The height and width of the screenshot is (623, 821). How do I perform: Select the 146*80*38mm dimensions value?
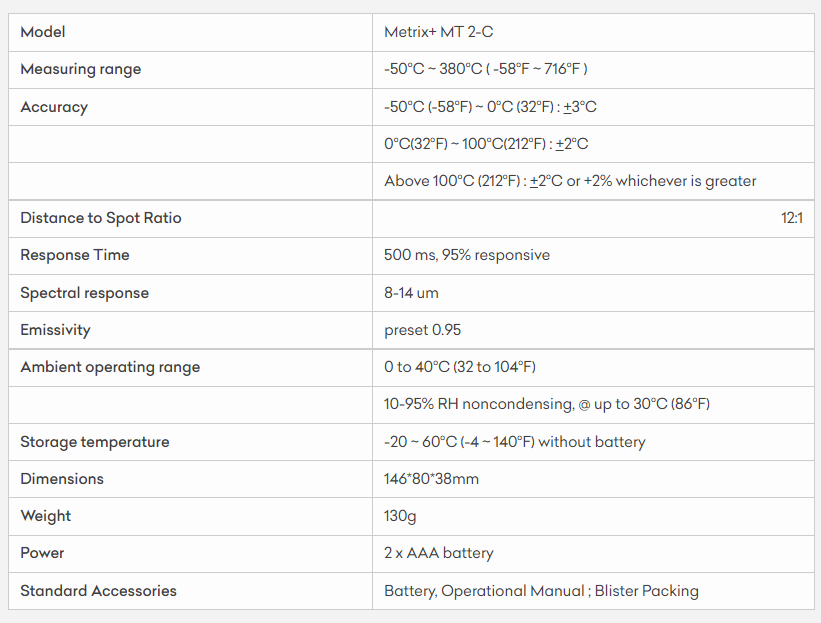[431, 479]
